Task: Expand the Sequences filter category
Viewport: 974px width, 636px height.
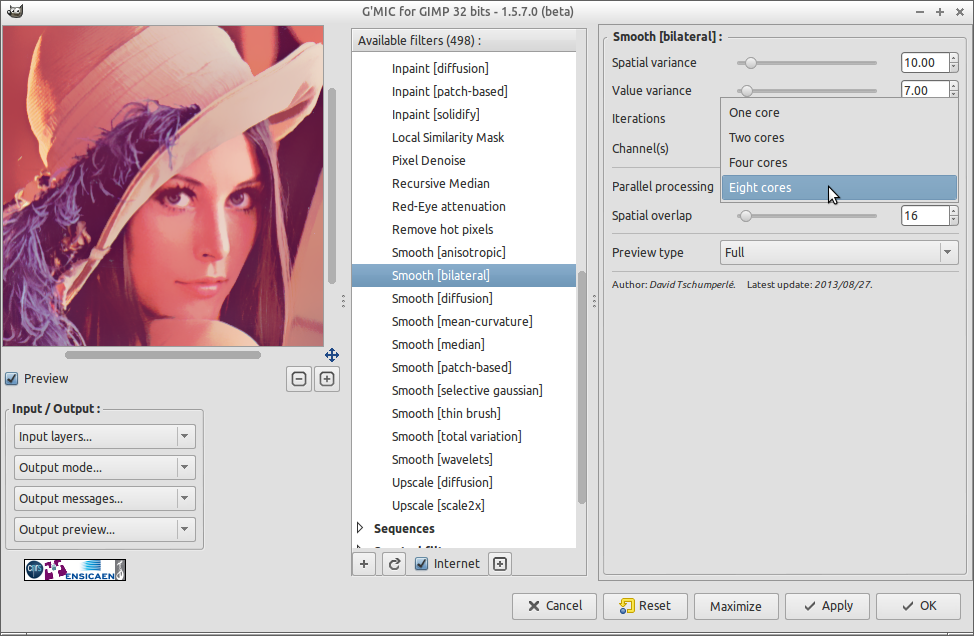Action: (360, 529)
